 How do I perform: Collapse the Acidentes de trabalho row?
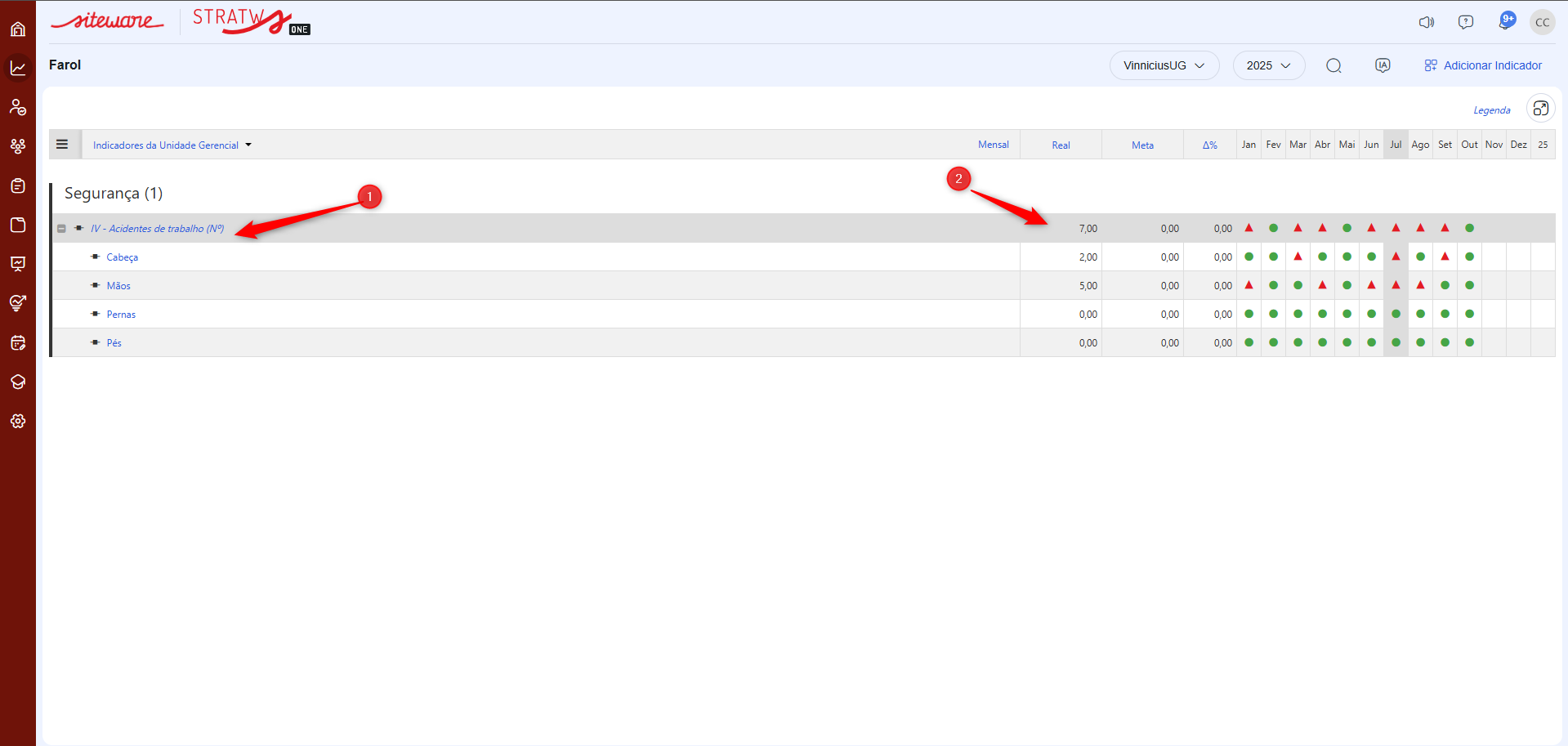[61, 229]
